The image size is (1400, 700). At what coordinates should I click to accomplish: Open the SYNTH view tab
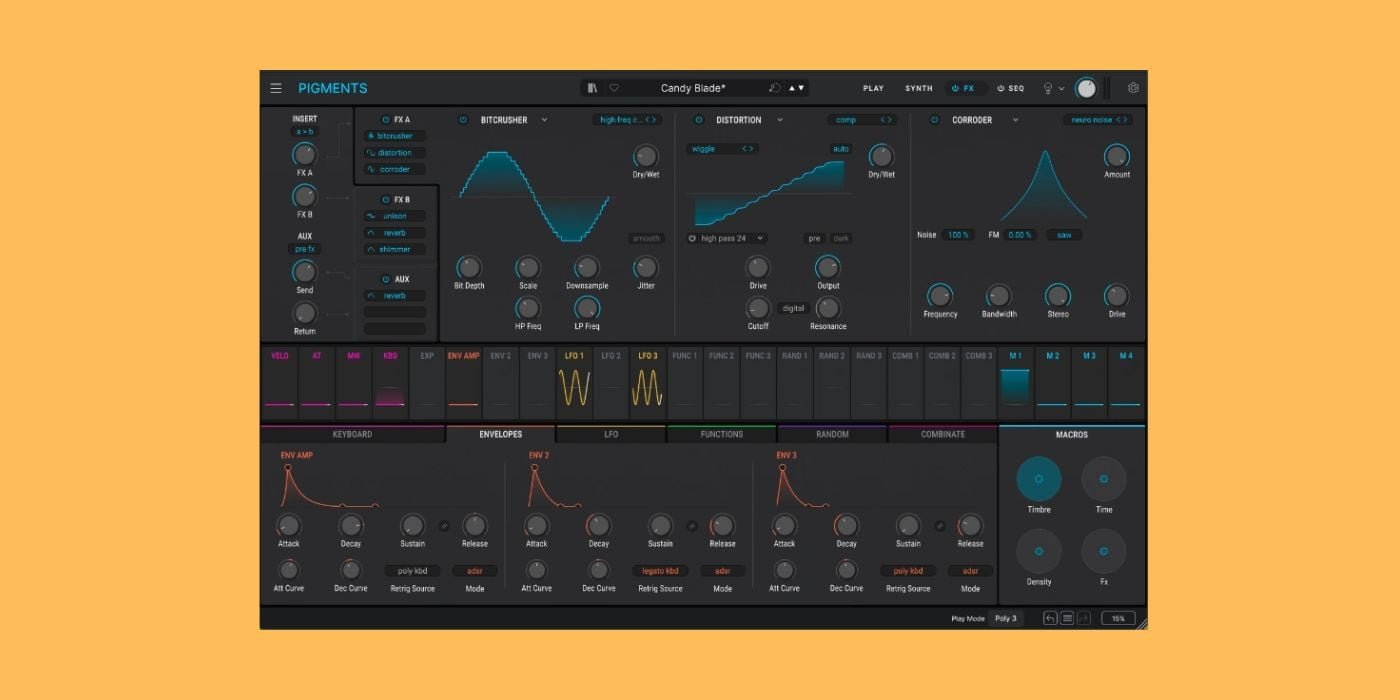[x=918, y=88]
